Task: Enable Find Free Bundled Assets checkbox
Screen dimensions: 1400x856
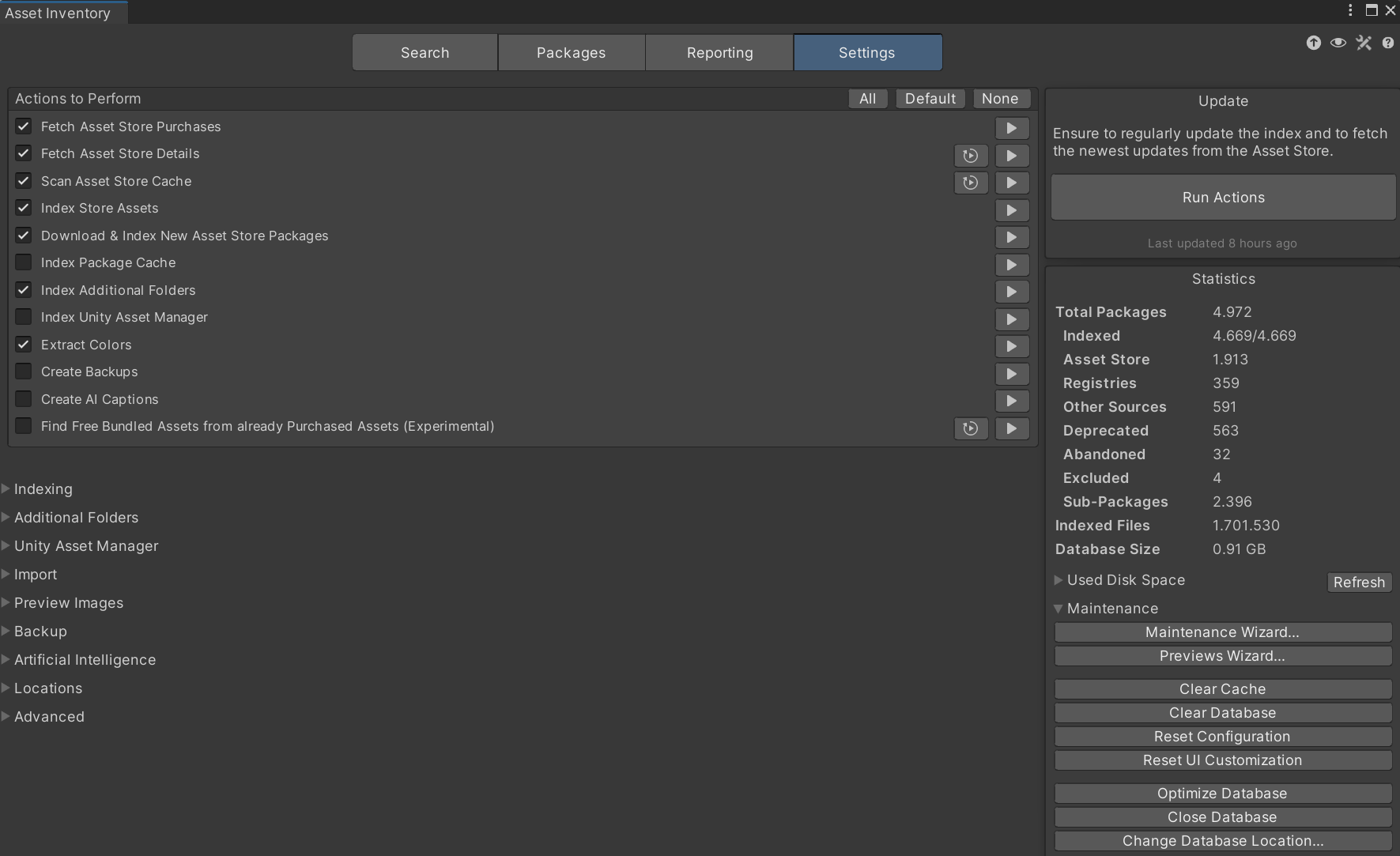Action: (x=24, y=426)
